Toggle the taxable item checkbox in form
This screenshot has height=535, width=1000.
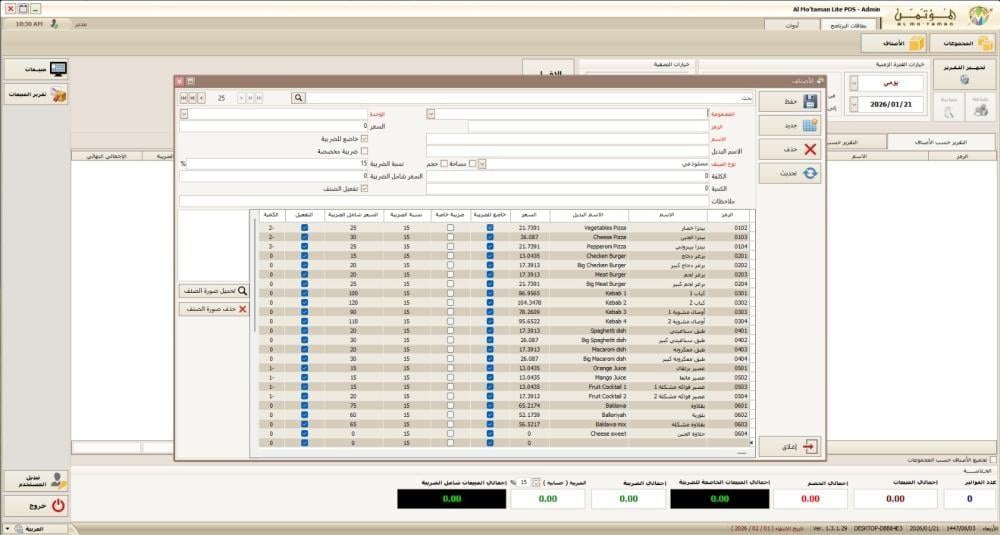364,138
